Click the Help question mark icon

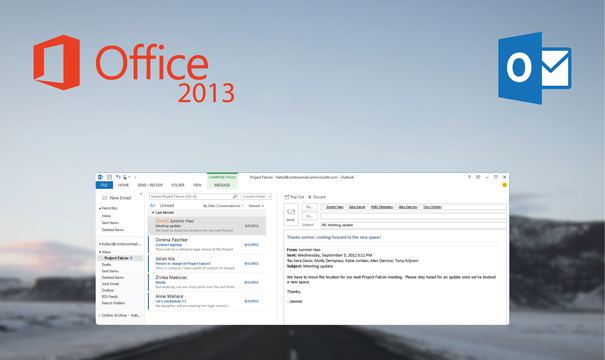469,177
